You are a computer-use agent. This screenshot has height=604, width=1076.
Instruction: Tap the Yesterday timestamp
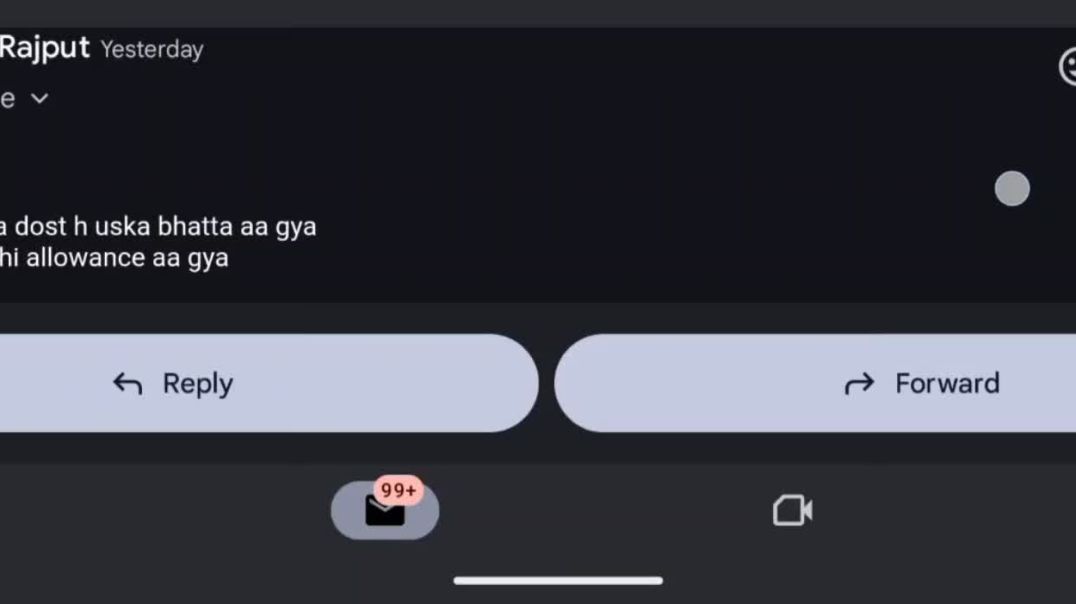tap(152, 49)
